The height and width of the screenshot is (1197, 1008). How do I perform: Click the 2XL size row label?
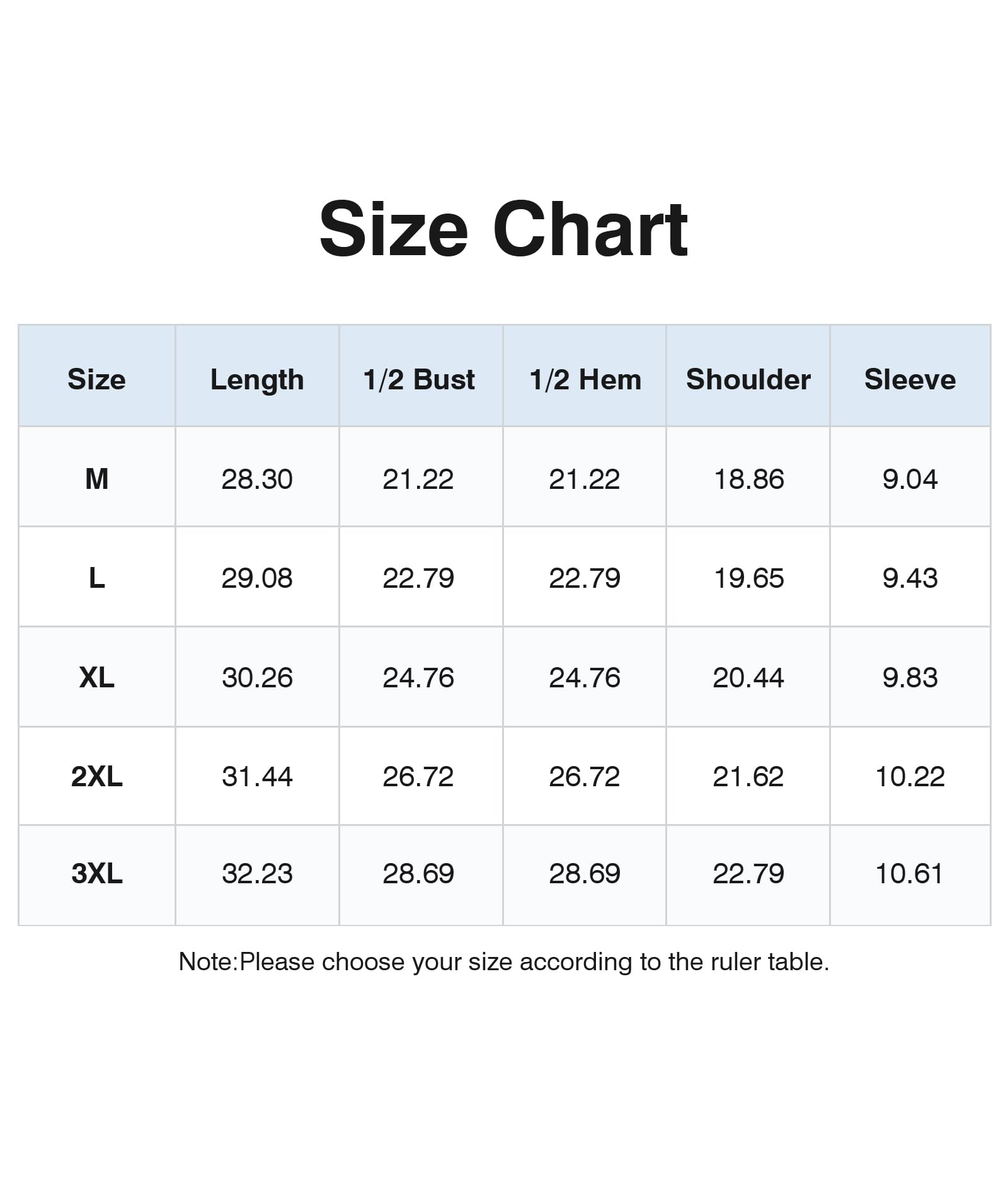coord(96,776)
